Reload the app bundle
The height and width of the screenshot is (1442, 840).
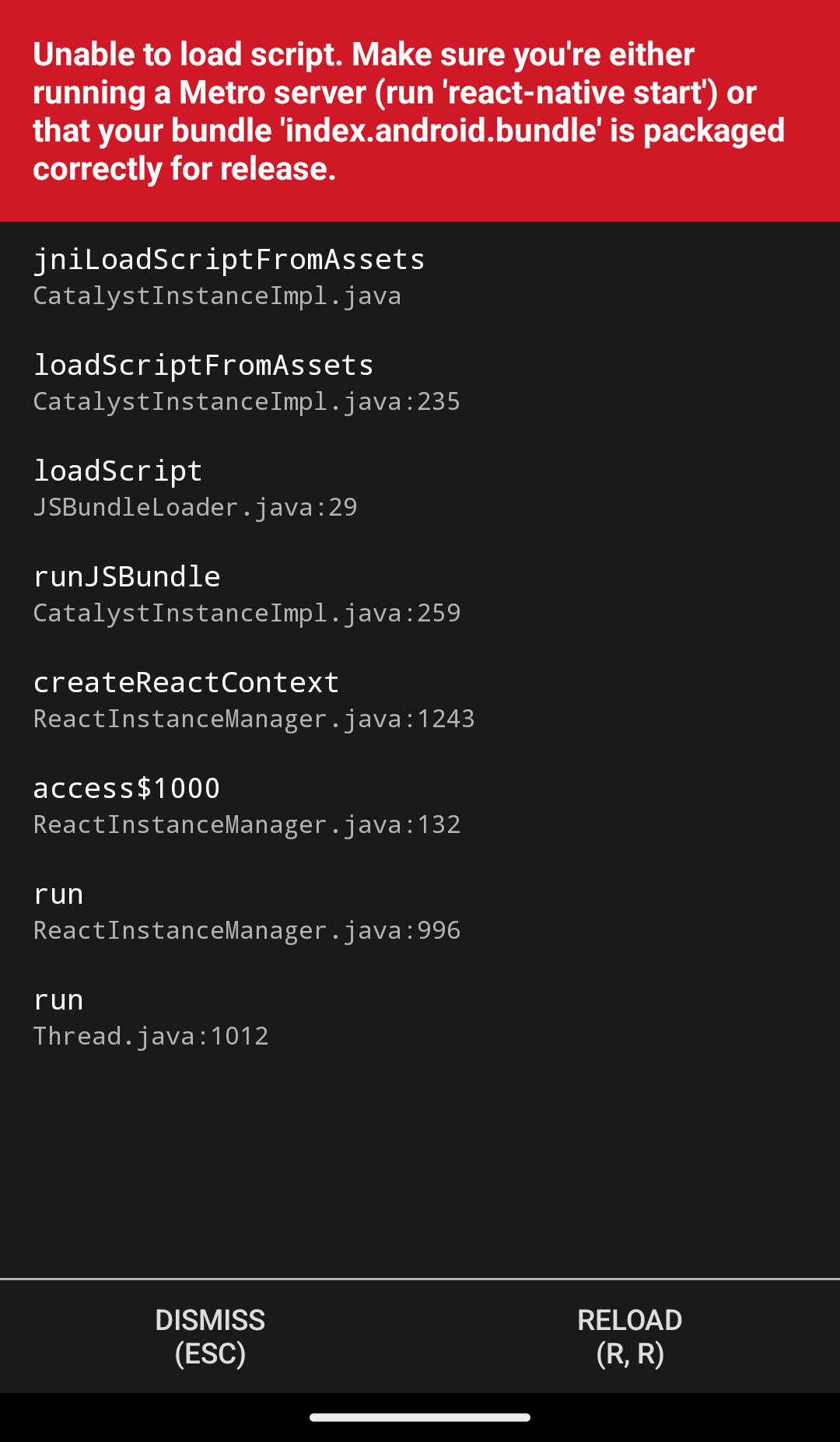pyautogui.click(x=630, y=1335)
